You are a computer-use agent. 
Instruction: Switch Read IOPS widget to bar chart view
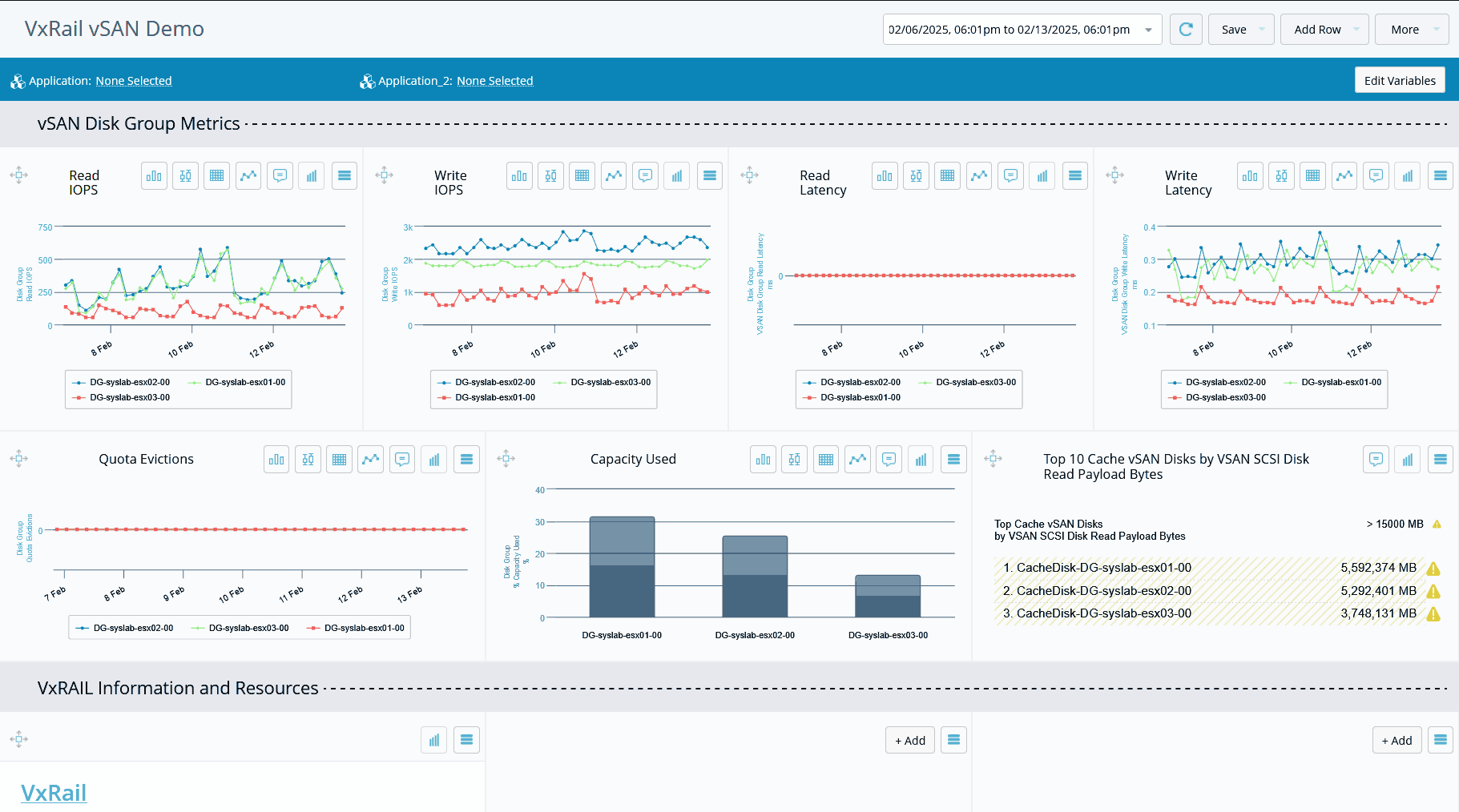pos(154,175)
